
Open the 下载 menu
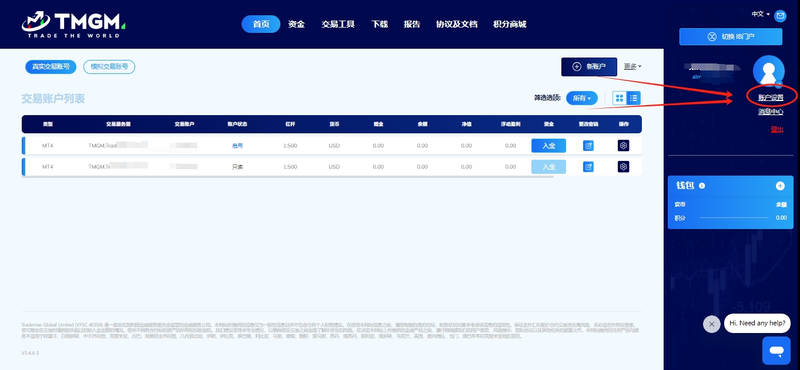(380, 24)
